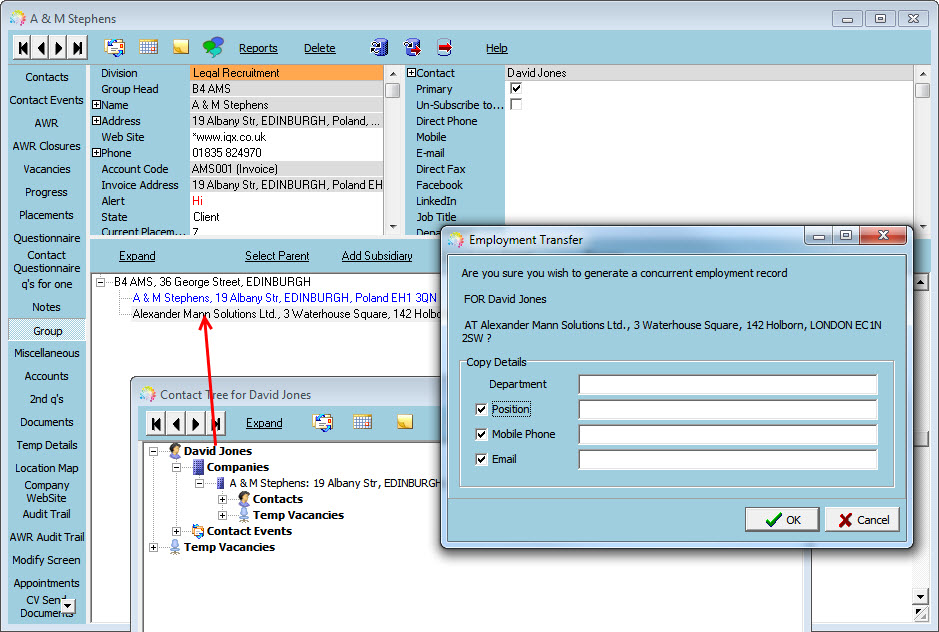
Task: Click the red arrow document icon before Help
Action: [x=444, y=47]
